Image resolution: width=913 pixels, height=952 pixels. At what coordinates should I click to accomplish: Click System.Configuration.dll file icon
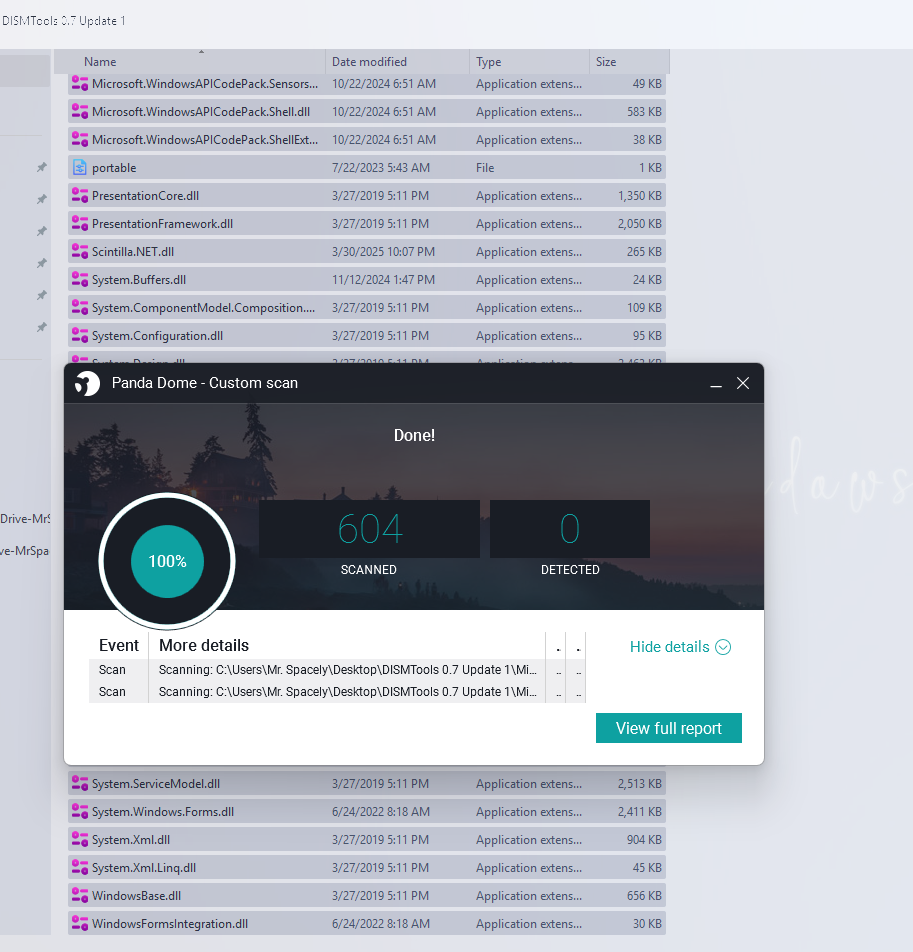[x=80, y=335]
